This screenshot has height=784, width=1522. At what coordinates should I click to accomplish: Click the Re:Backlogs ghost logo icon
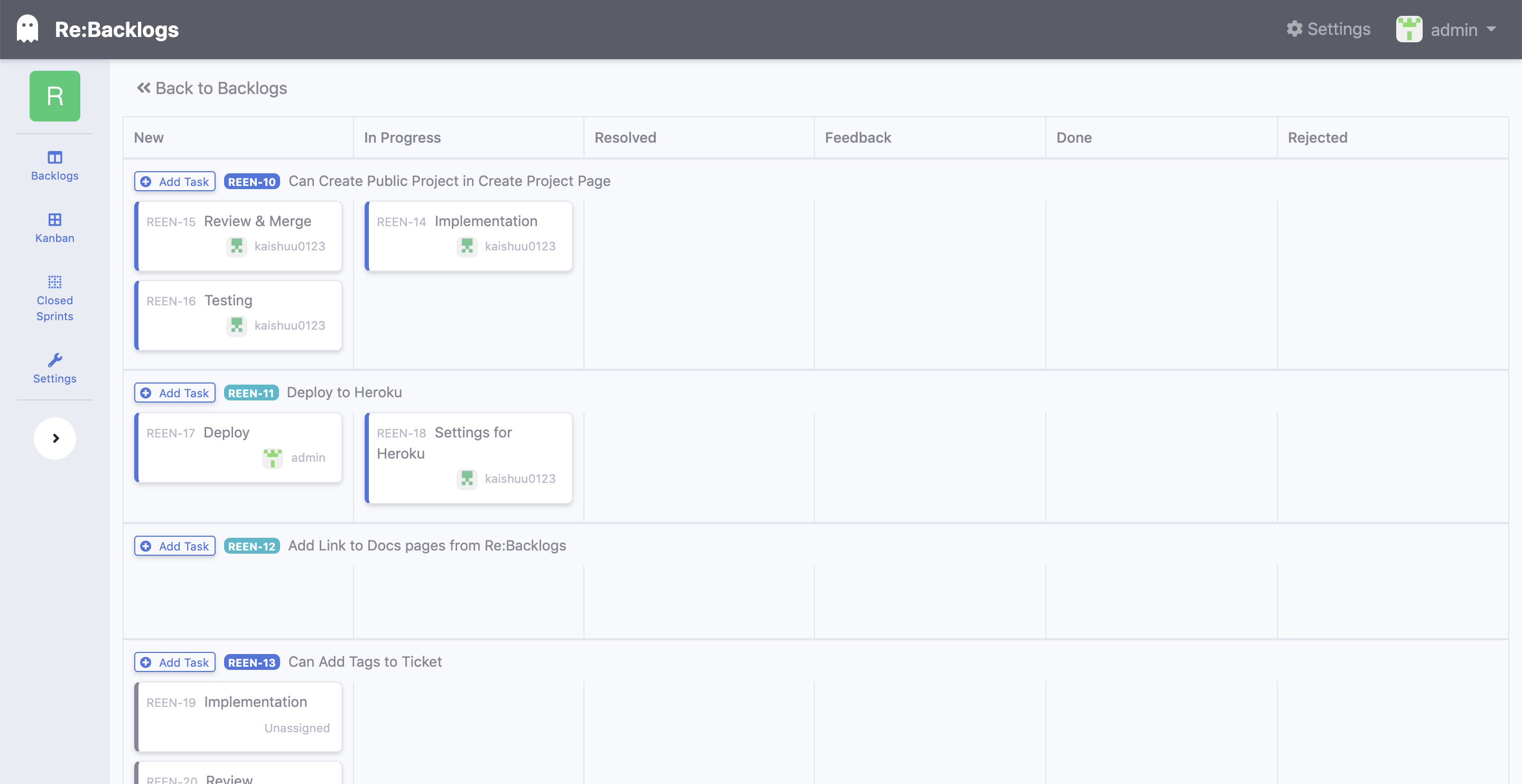pos(27,29)
